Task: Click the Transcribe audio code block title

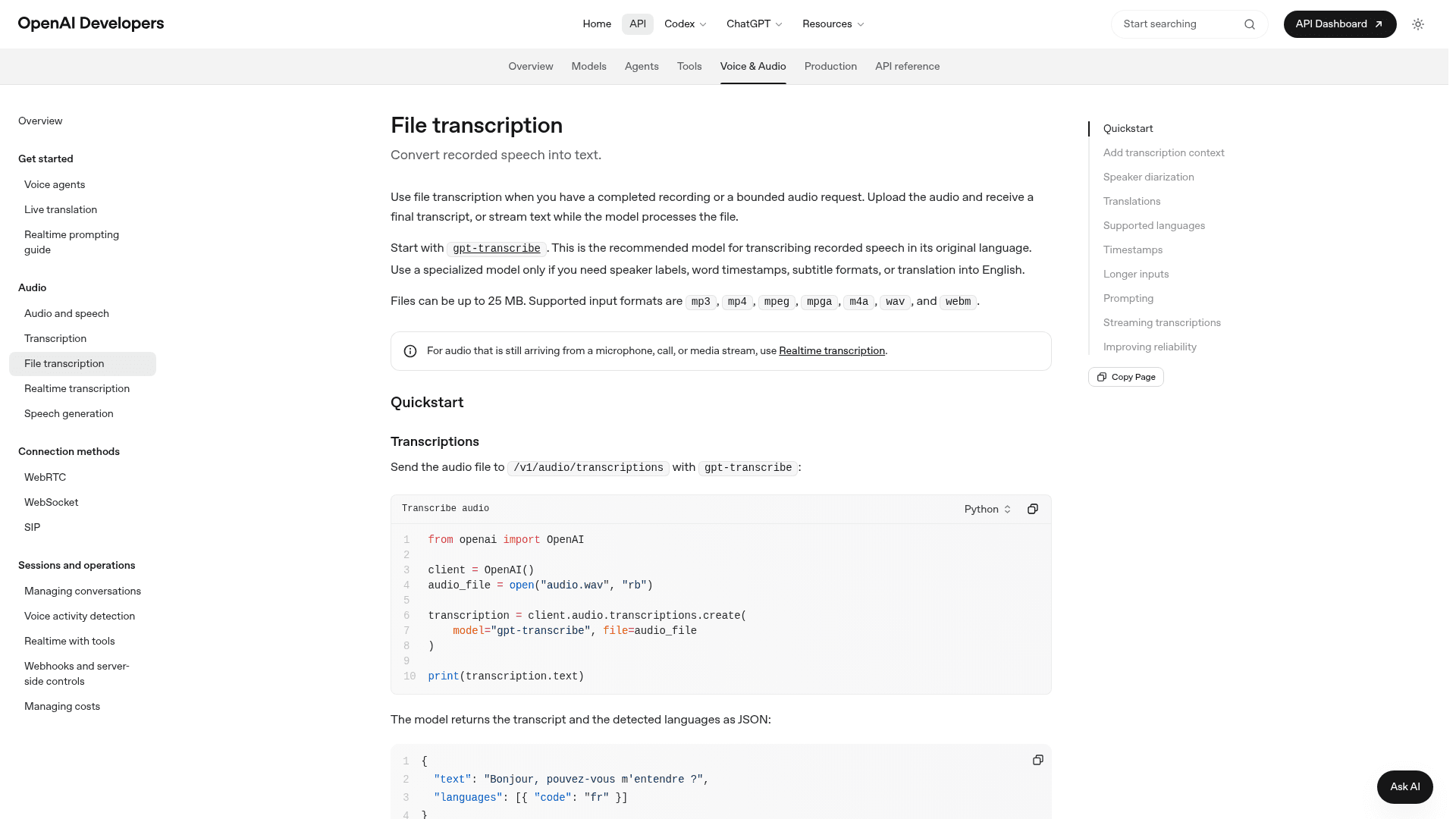Action: [445, 509]
